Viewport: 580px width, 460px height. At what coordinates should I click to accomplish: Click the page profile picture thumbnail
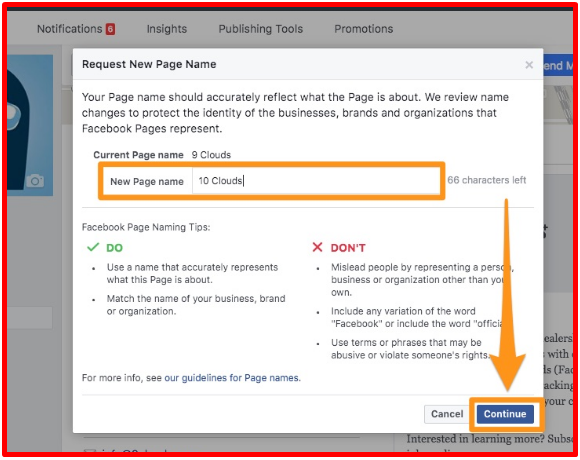point(30,125)
